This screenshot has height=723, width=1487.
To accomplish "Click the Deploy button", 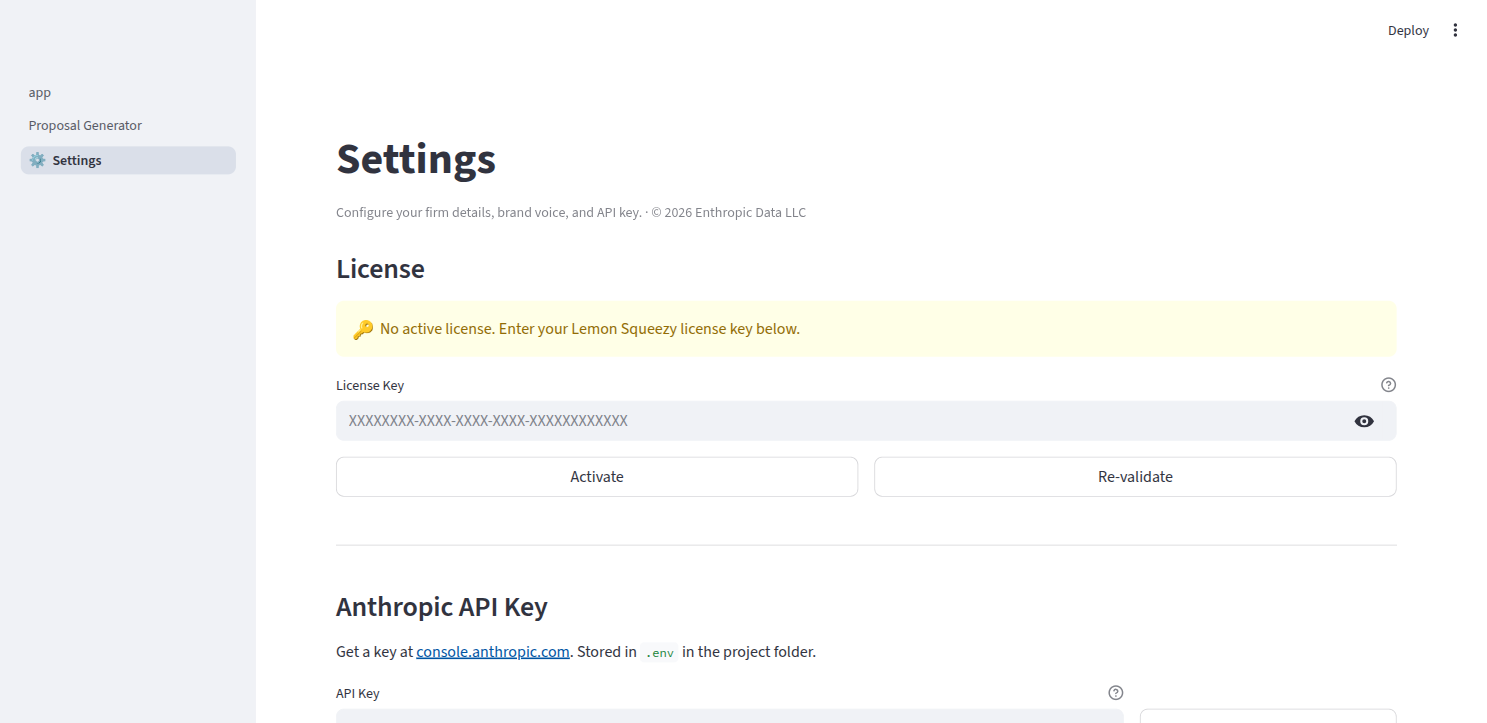I will tap(1408, 30).
